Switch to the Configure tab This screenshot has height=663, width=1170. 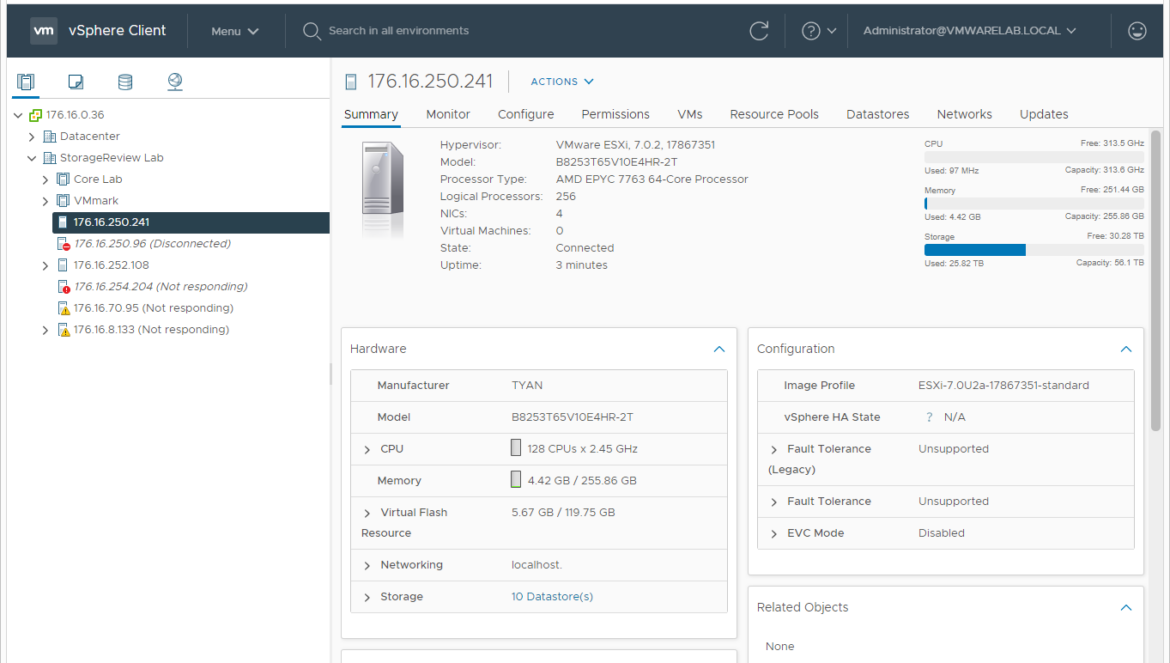[x=526, y=114]
